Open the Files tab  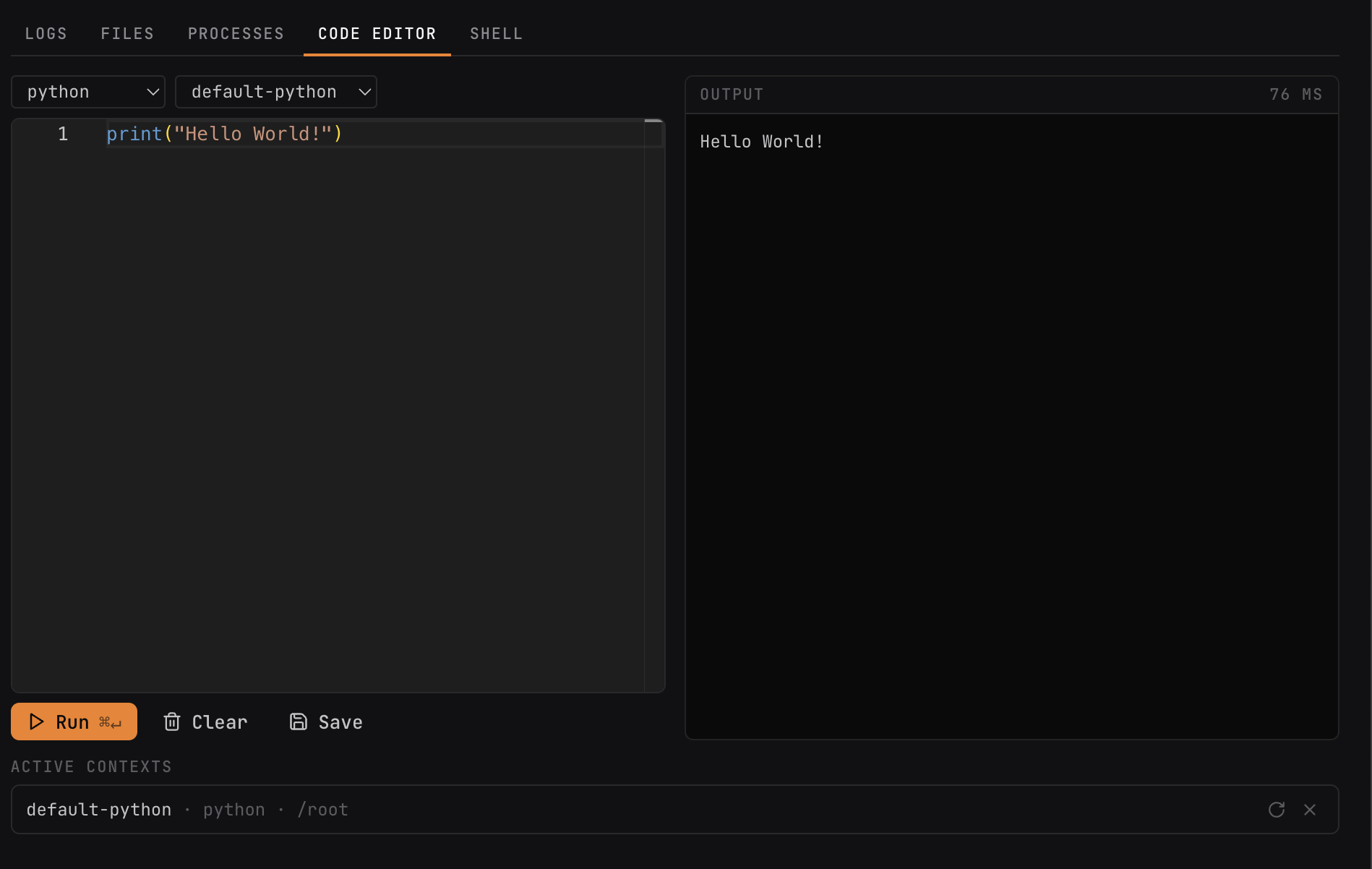(x=127, y=34)
